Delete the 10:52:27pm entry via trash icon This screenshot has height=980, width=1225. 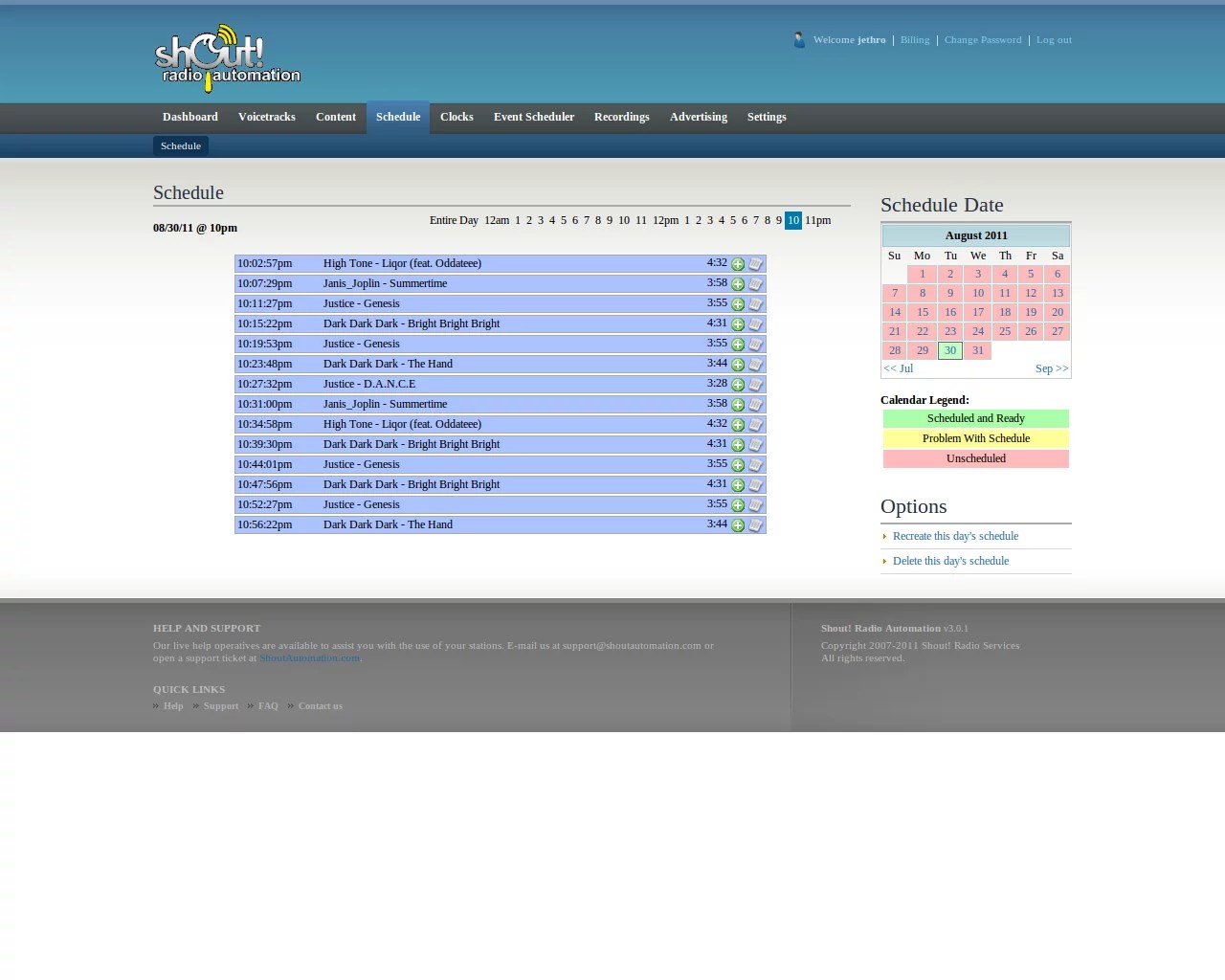755,505
